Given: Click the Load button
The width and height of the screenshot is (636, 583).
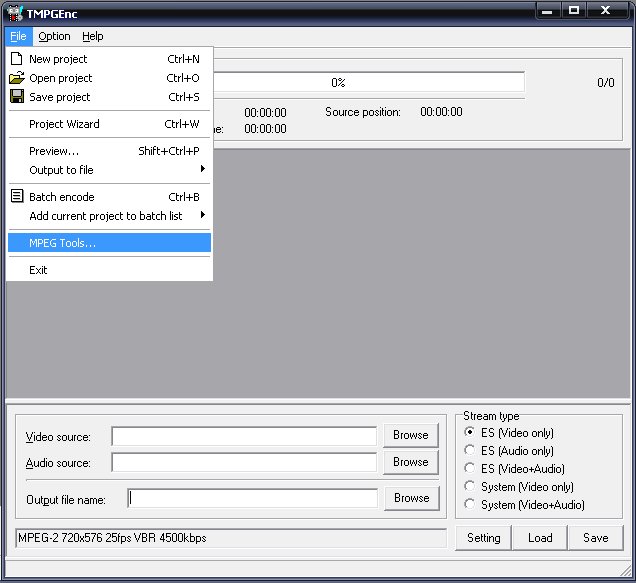Looking at the screenshot, I should pyautogui.click(x=540, y=538).
